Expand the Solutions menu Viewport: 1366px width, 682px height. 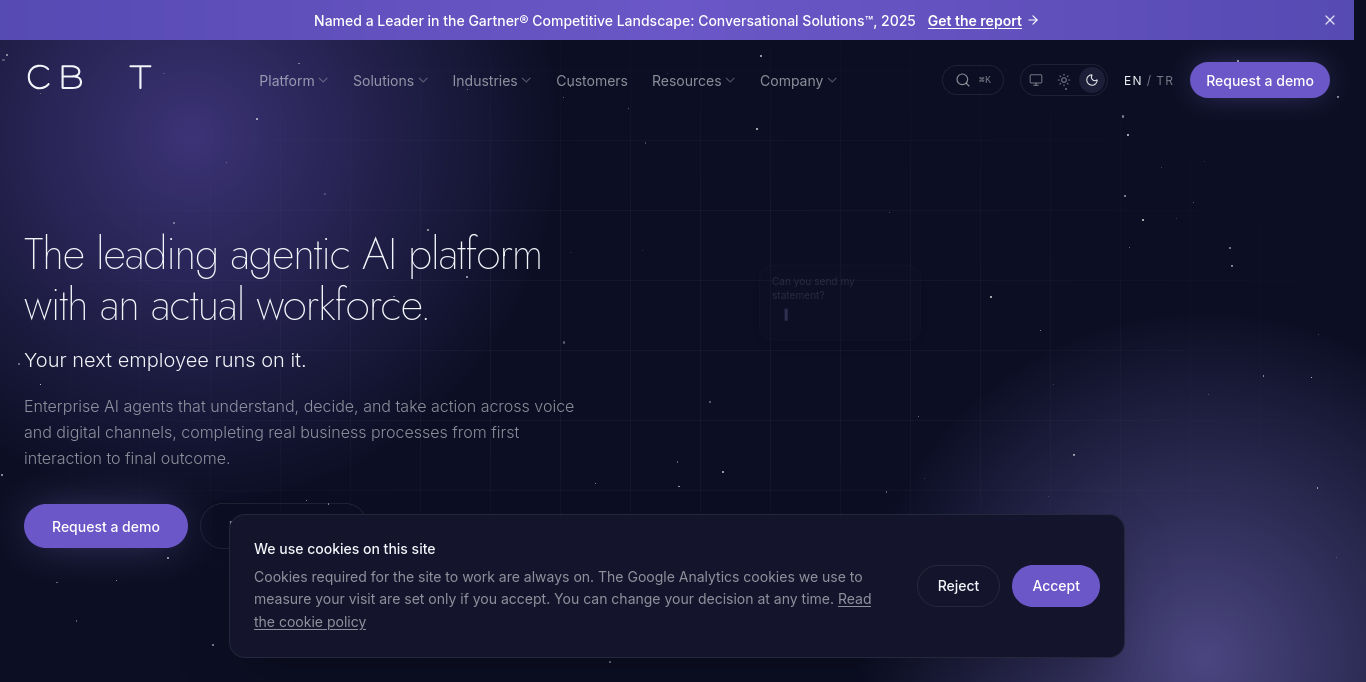390,81
